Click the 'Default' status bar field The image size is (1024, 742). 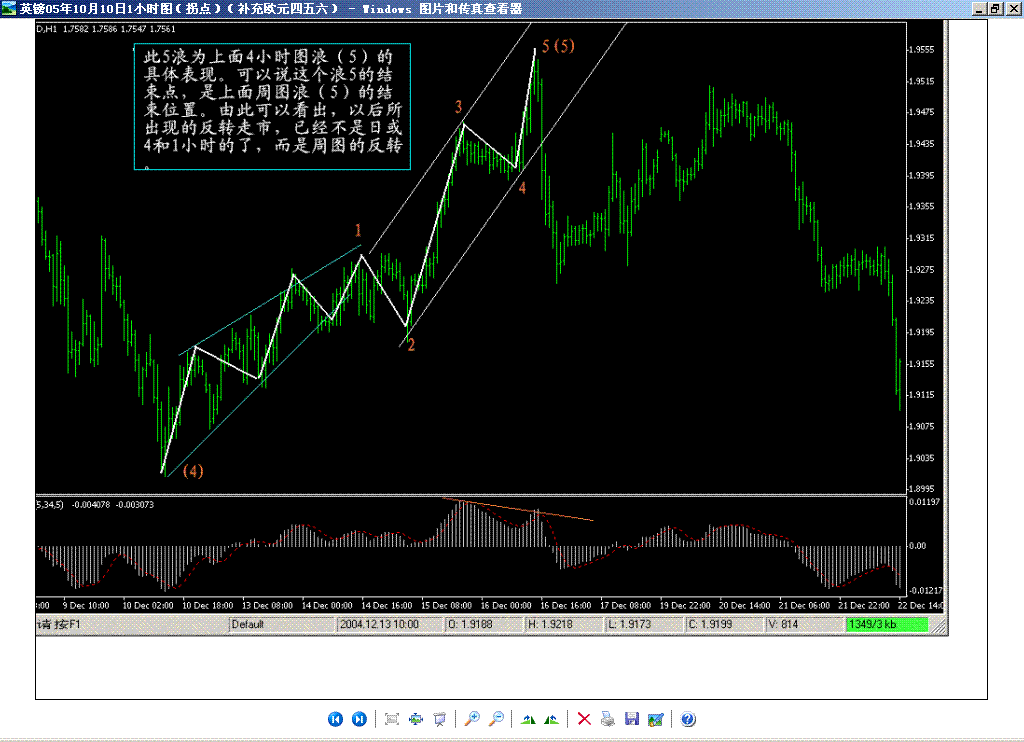[281, 624]
